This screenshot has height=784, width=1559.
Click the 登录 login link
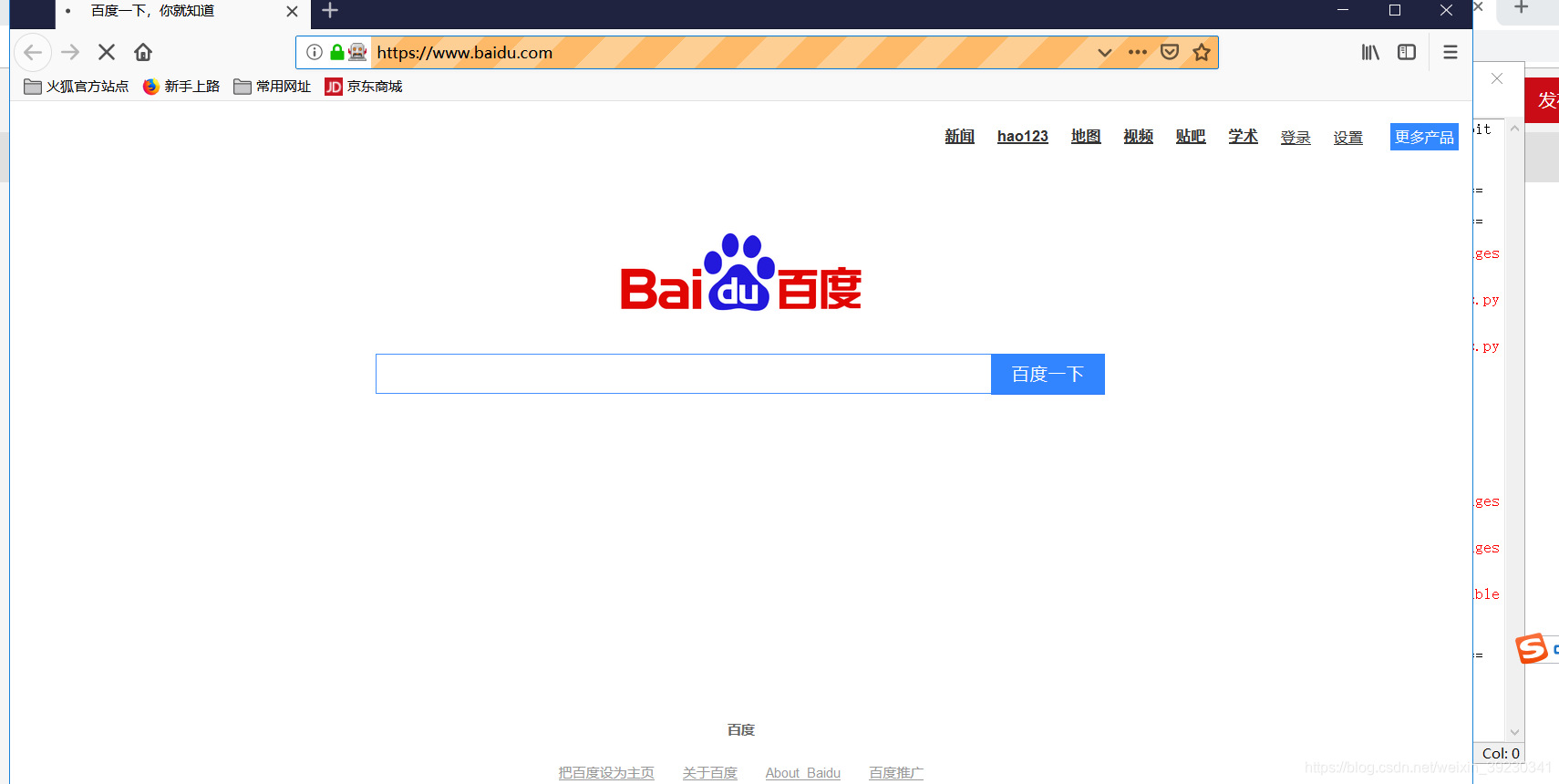(1296, 138)
